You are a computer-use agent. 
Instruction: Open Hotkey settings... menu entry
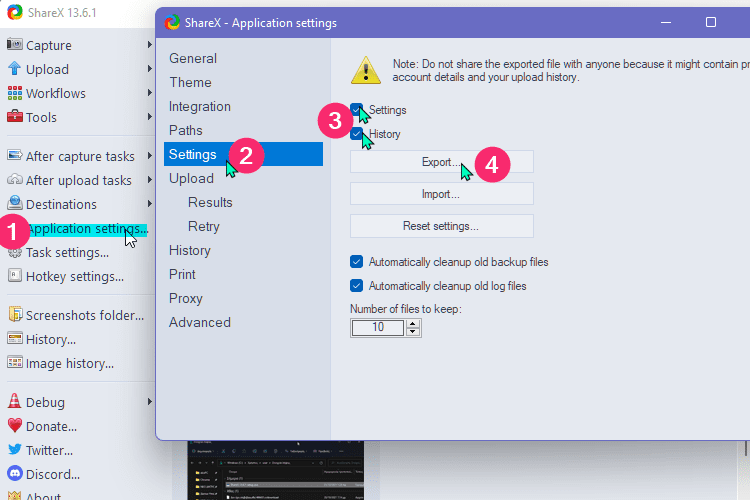tap(75, 276)
